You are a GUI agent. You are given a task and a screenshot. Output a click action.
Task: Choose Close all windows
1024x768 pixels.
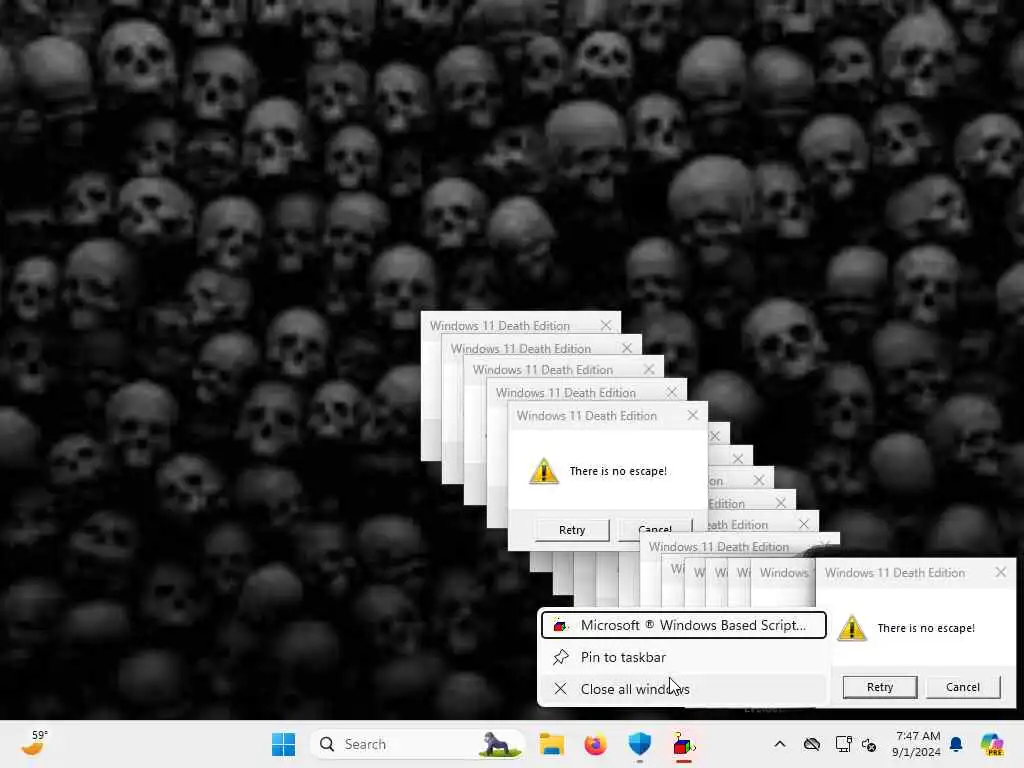coord(684,689)
